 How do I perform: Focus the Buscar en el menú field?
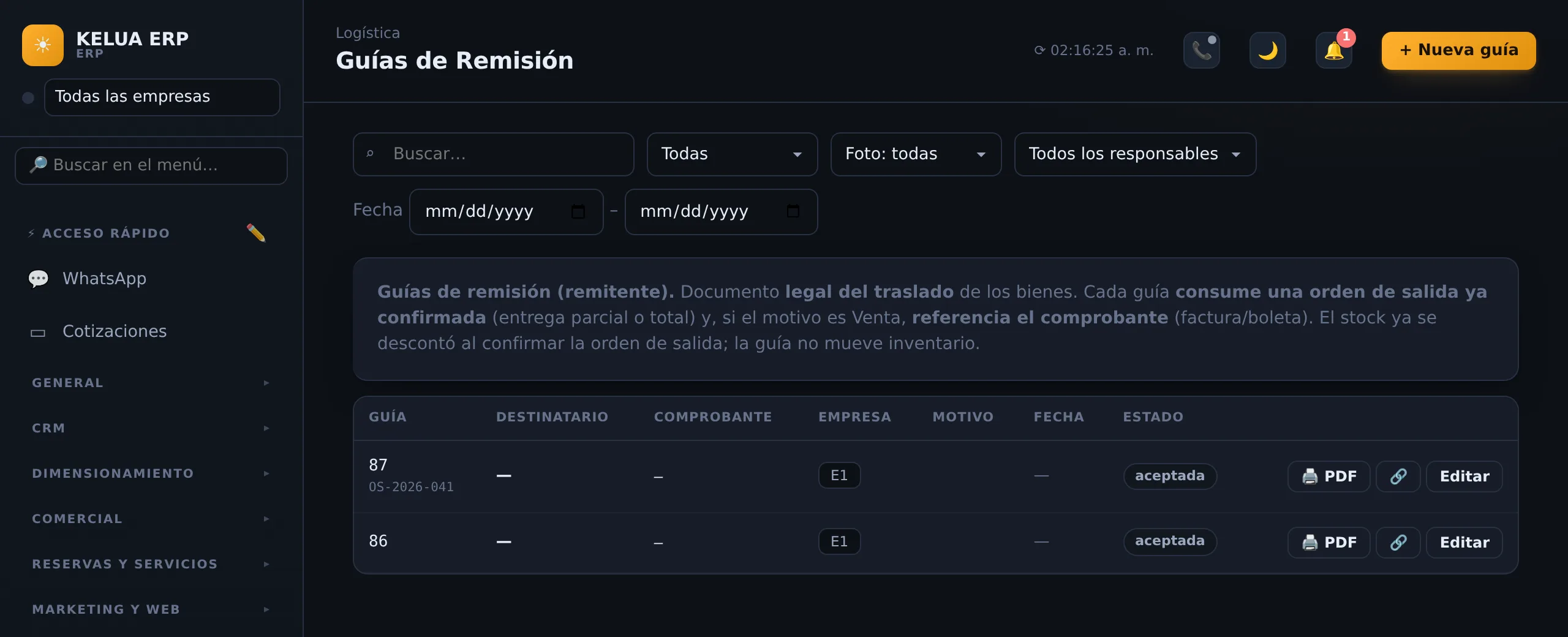(x=151, y=165)
